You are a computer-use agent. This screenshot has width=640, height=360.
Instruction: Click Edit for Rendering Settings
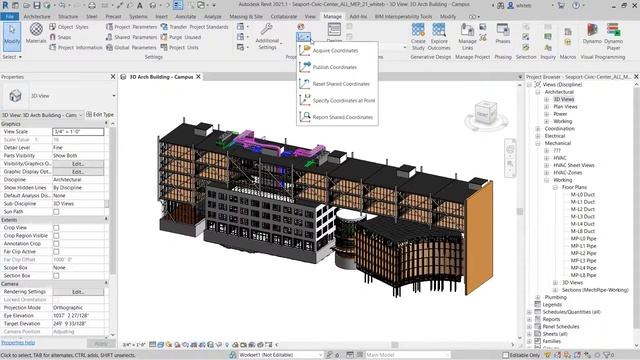click(x=78, y=292)
